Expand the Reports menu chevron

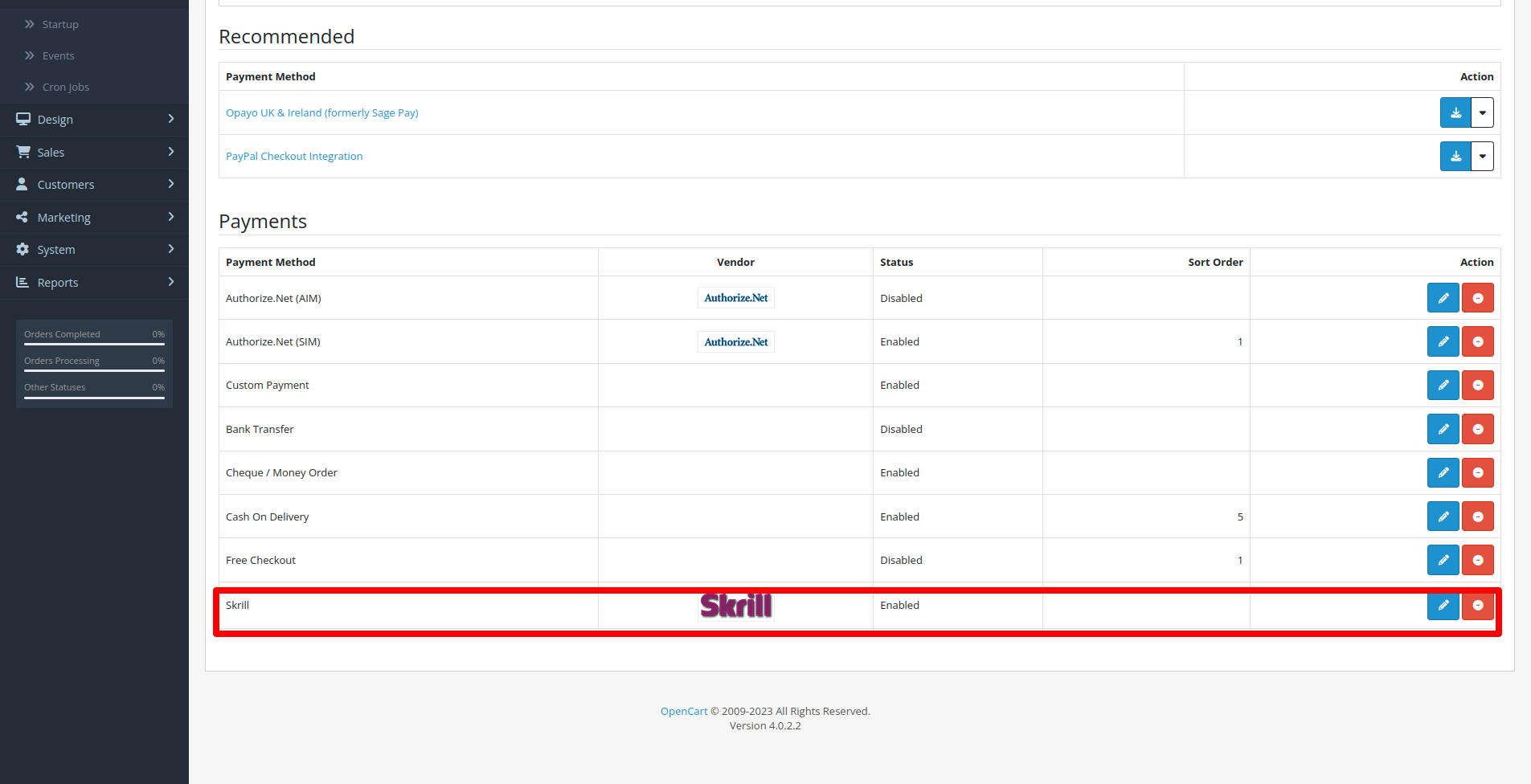(171, 282)
